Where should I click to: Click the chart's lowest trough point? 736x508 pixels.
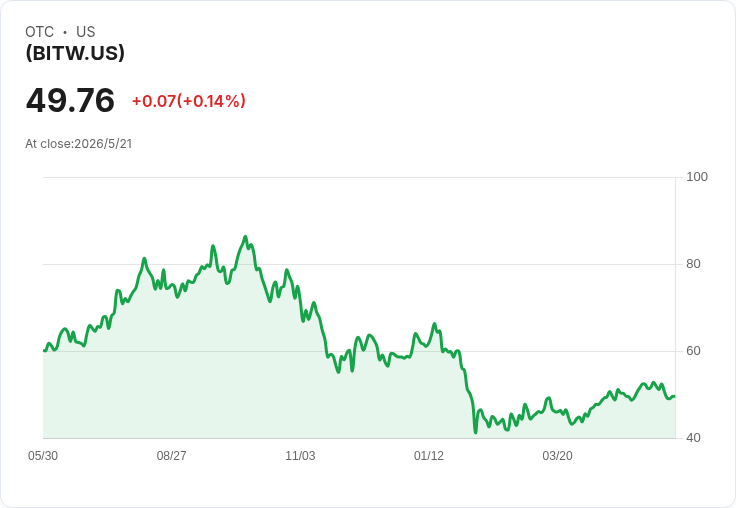475,432
